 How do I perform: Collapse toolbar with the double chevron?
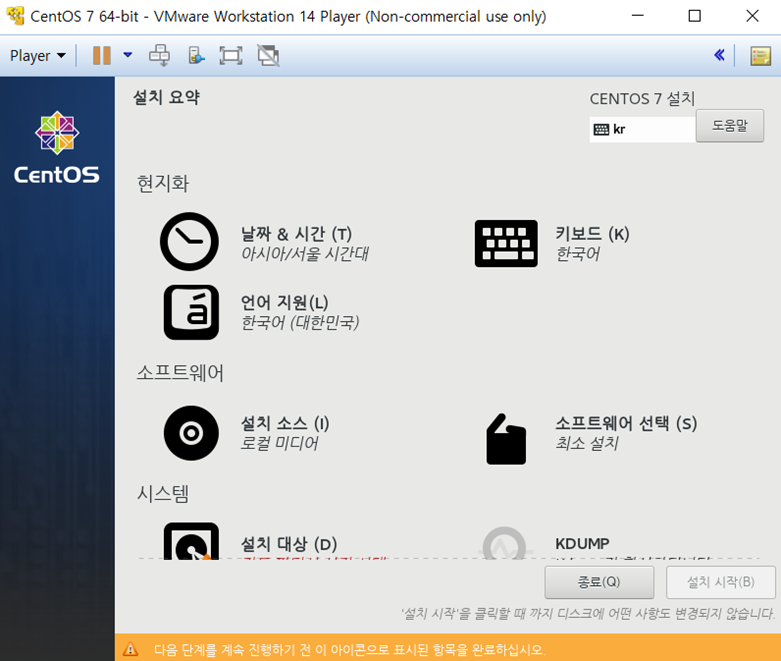pos(719,55)
